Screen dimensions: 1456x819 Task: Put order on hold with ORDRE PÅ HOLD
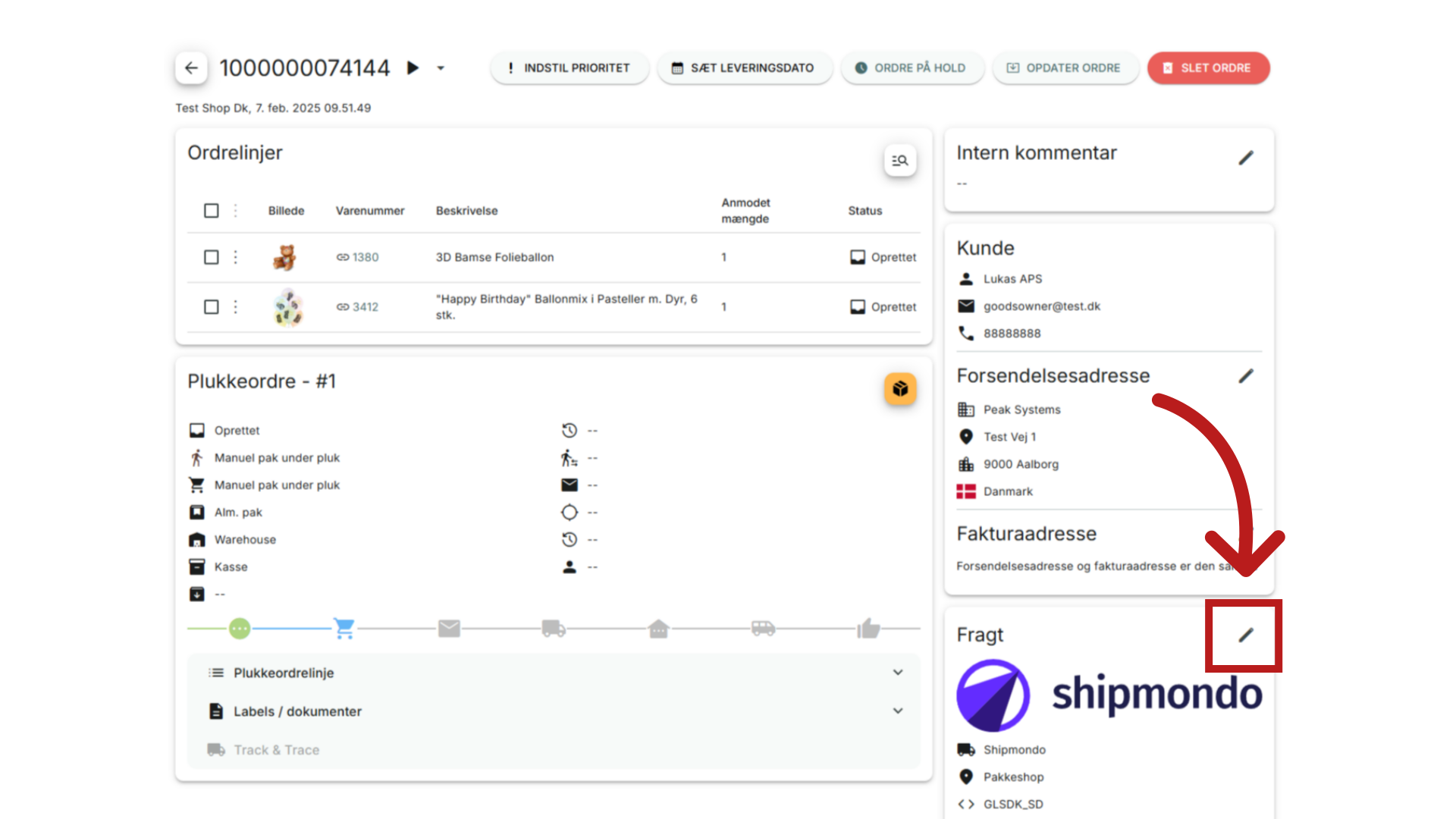912,67
